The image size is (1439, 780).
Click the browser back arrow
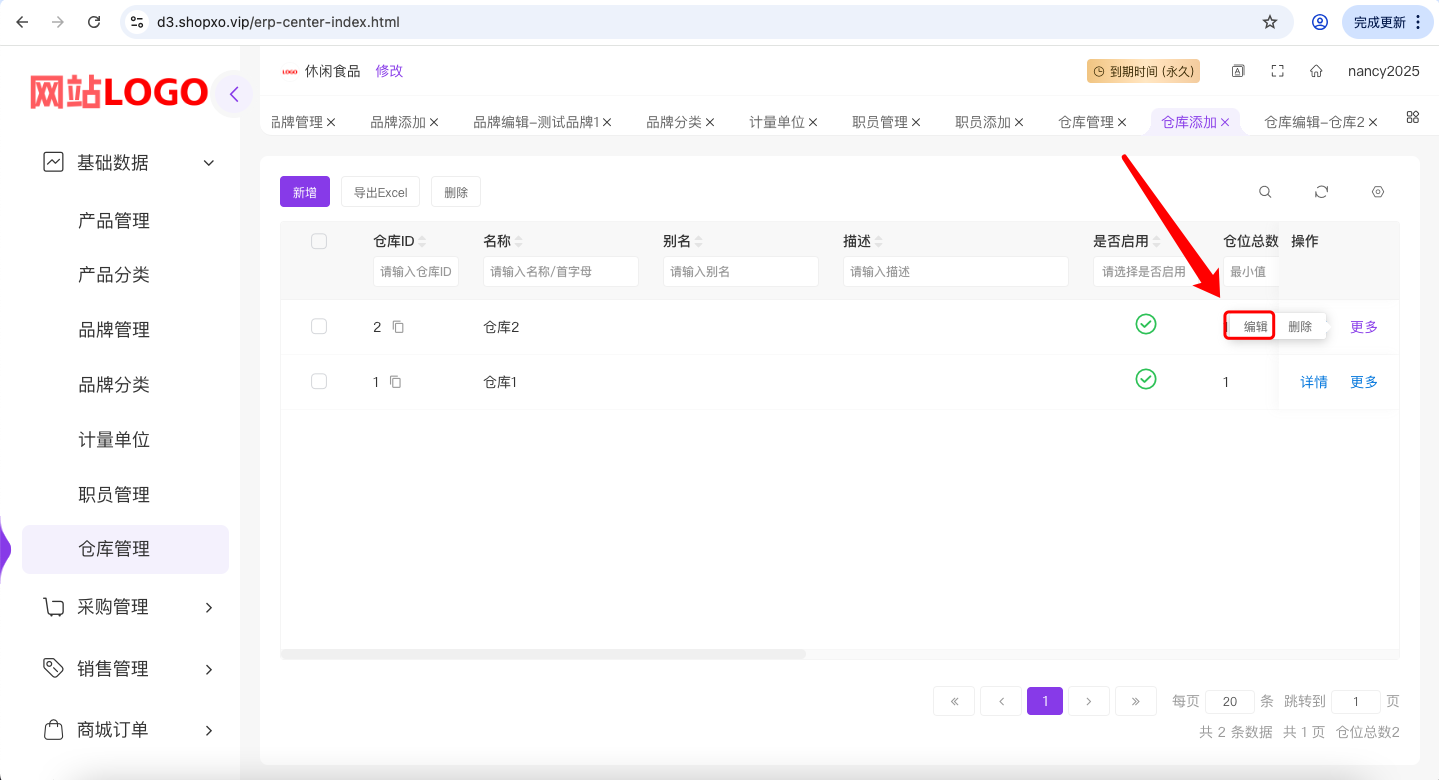(22, 22)
